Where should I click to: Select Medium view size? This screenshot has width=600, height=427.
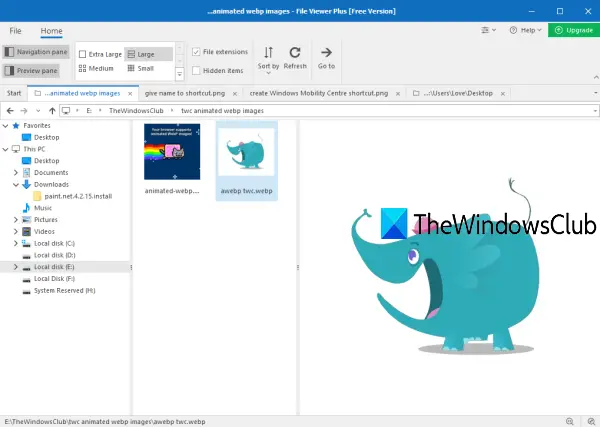pos(96,68)
